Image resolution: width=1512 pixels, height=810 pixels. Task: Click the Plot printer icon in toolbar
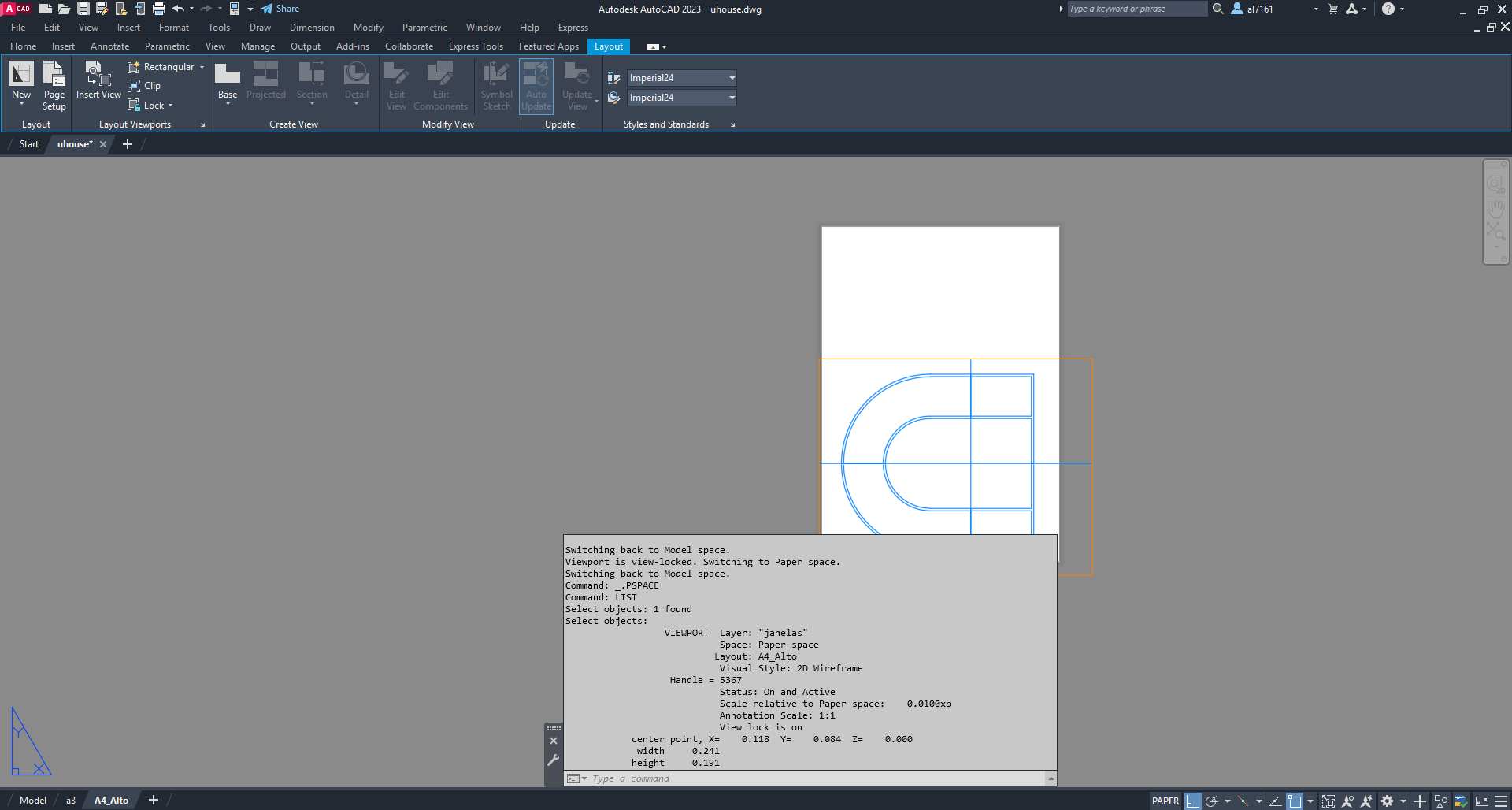(x=159, y=9)
